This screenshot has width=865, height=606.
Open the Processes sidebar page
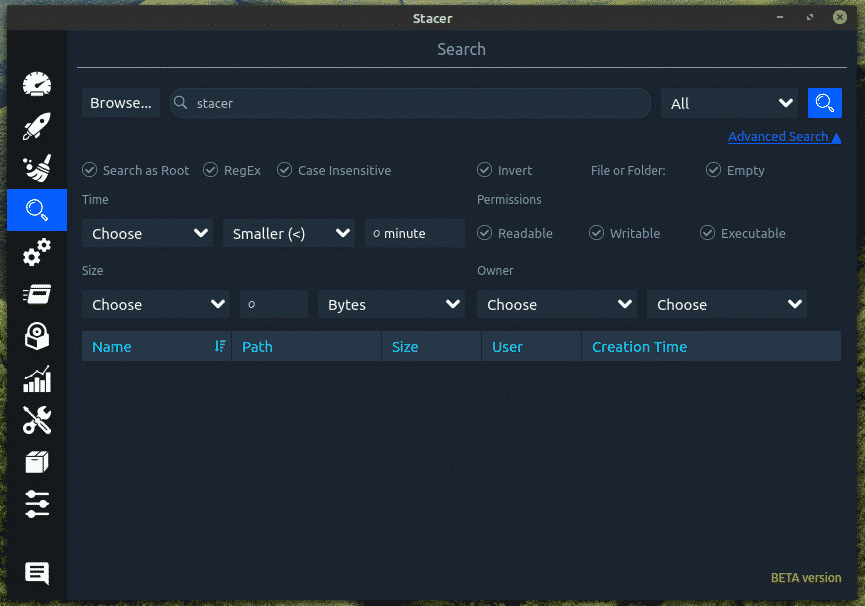37,294
